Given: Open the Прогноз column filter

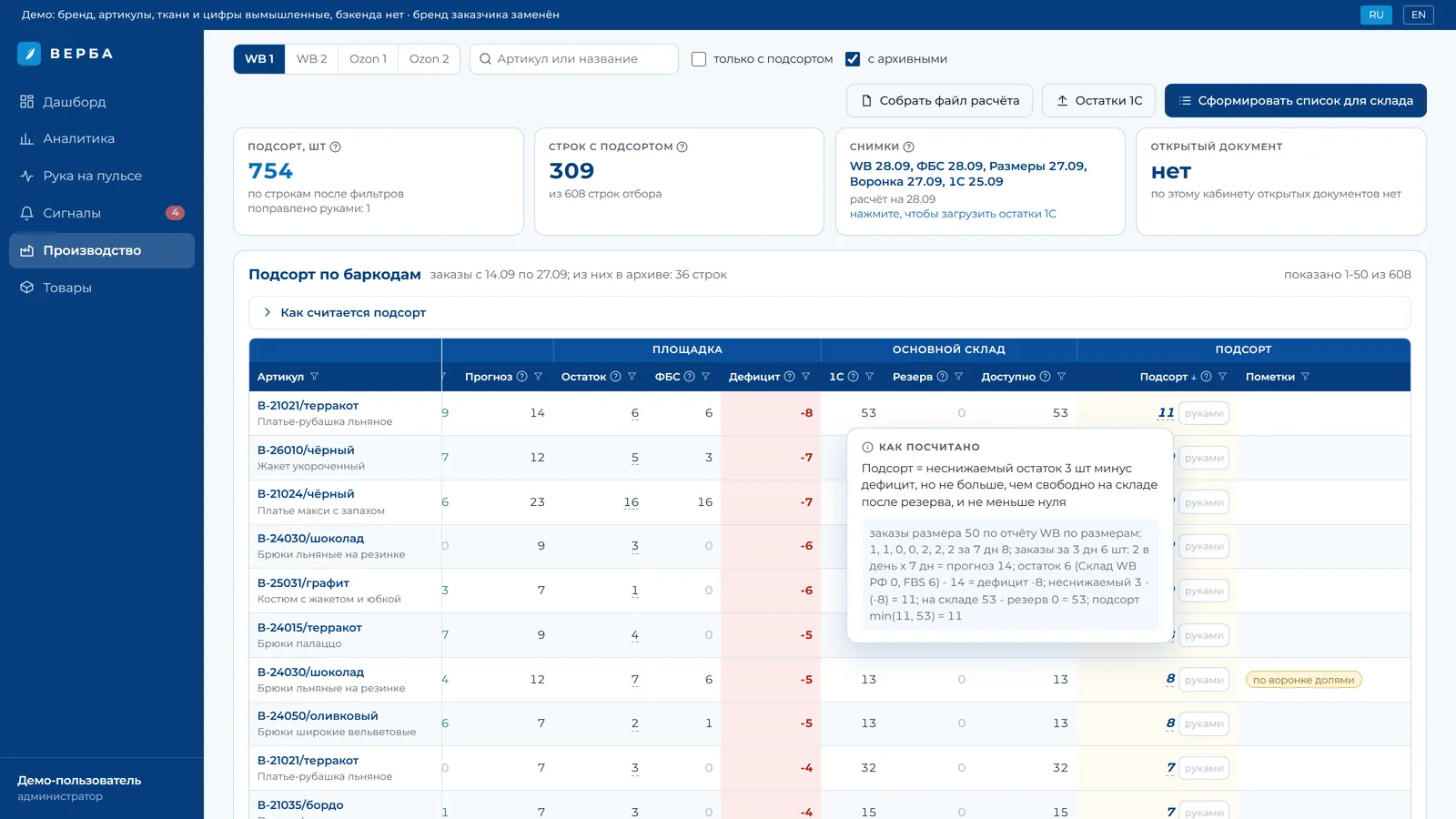Looking at the screenshot, I should click(538, 377).
